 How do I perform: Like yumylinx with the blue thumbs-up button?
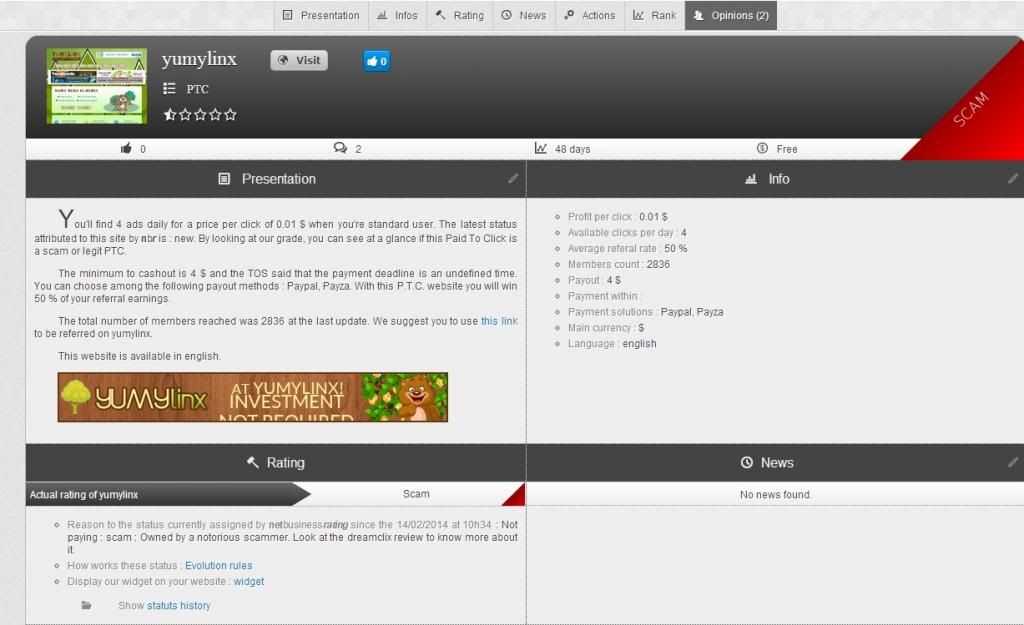[x=377, y=61]
